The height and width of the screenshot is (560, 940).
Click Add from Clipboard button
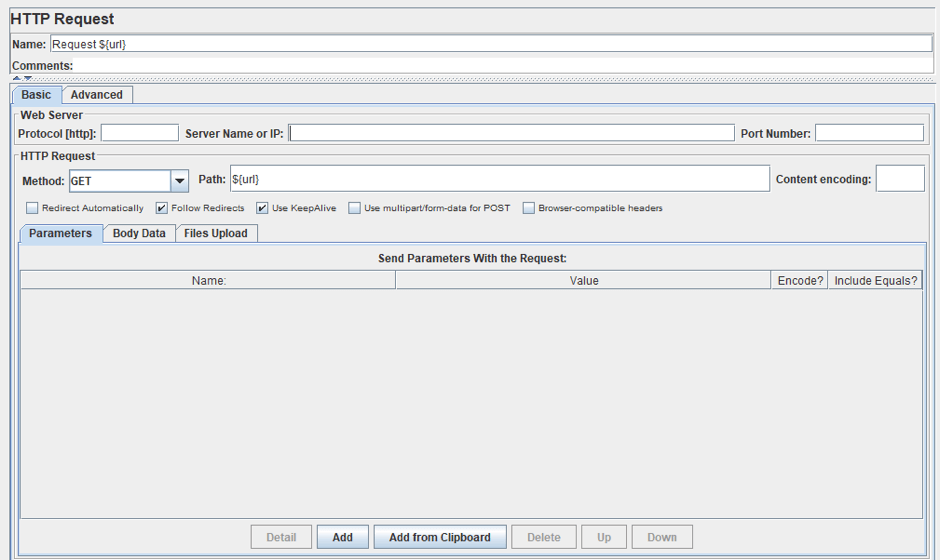[439, 537]
